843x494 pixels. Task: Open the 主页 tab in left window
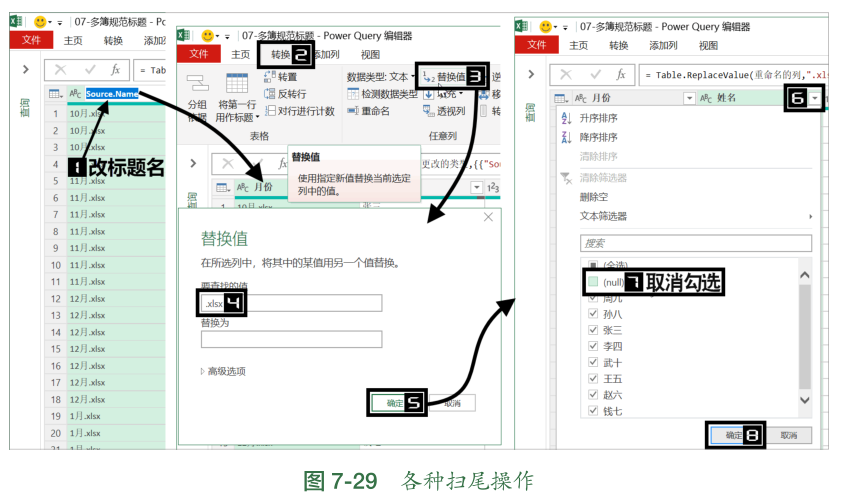(73, 40)
